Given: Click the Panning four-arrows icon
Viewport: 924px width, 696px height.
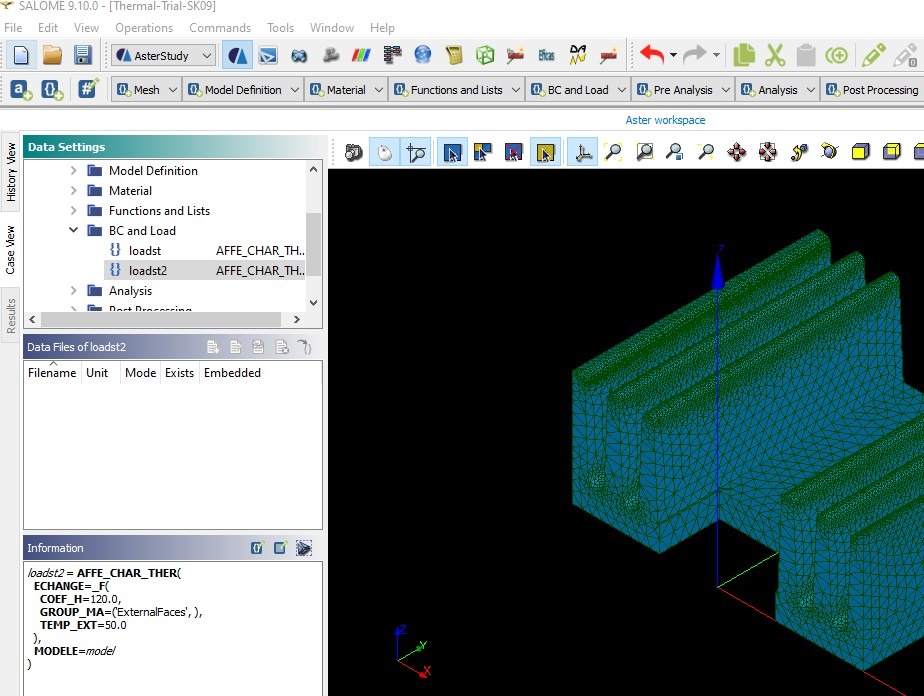Looking at the screenshot, I should [737, 153].
